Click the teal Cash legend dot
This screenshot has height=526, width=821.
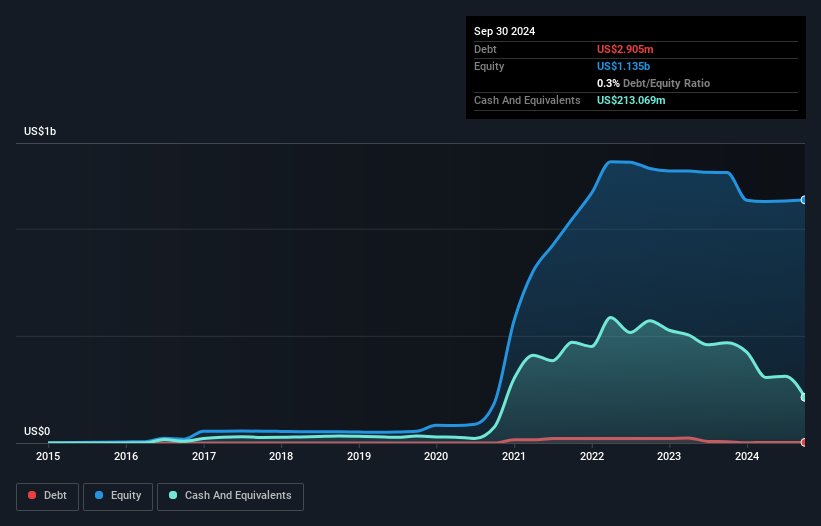(x=173, y=495)
